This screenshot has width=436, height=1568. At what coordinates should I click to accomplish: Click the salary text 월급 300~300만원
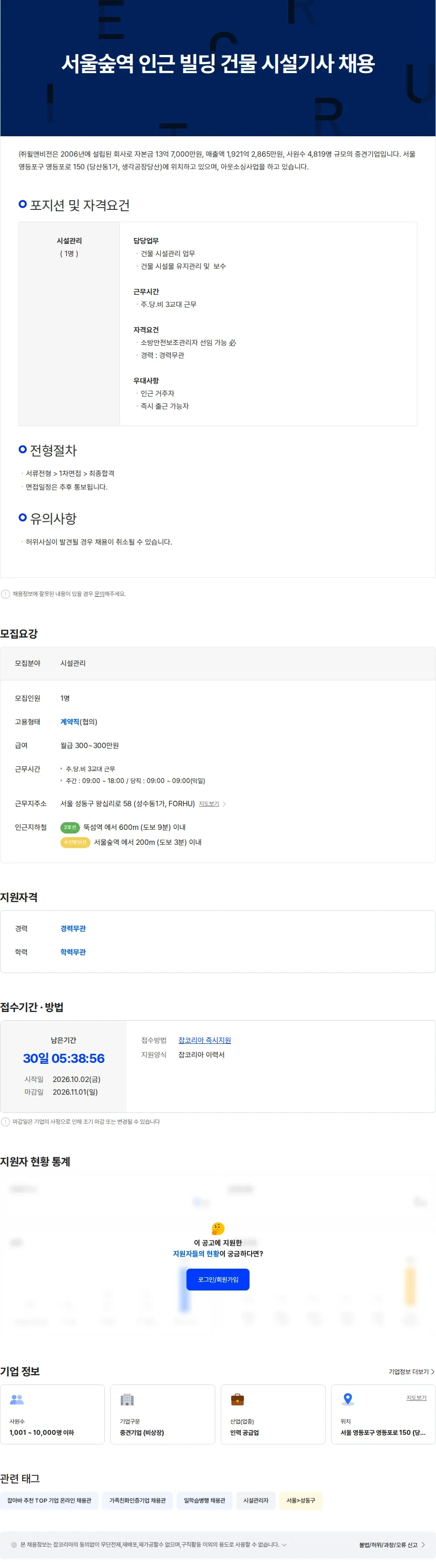(89, 746)
